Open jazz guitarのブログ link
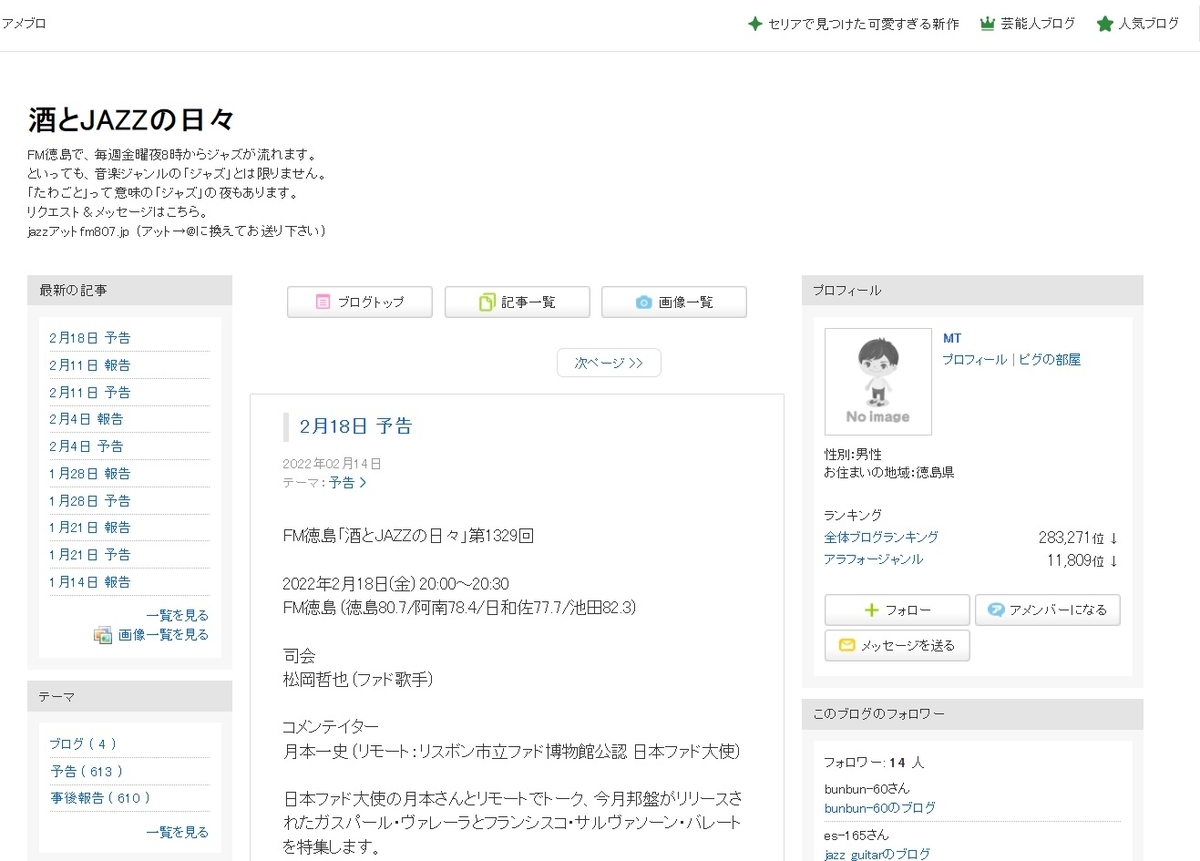1200x861 pixels. point(877,854)
